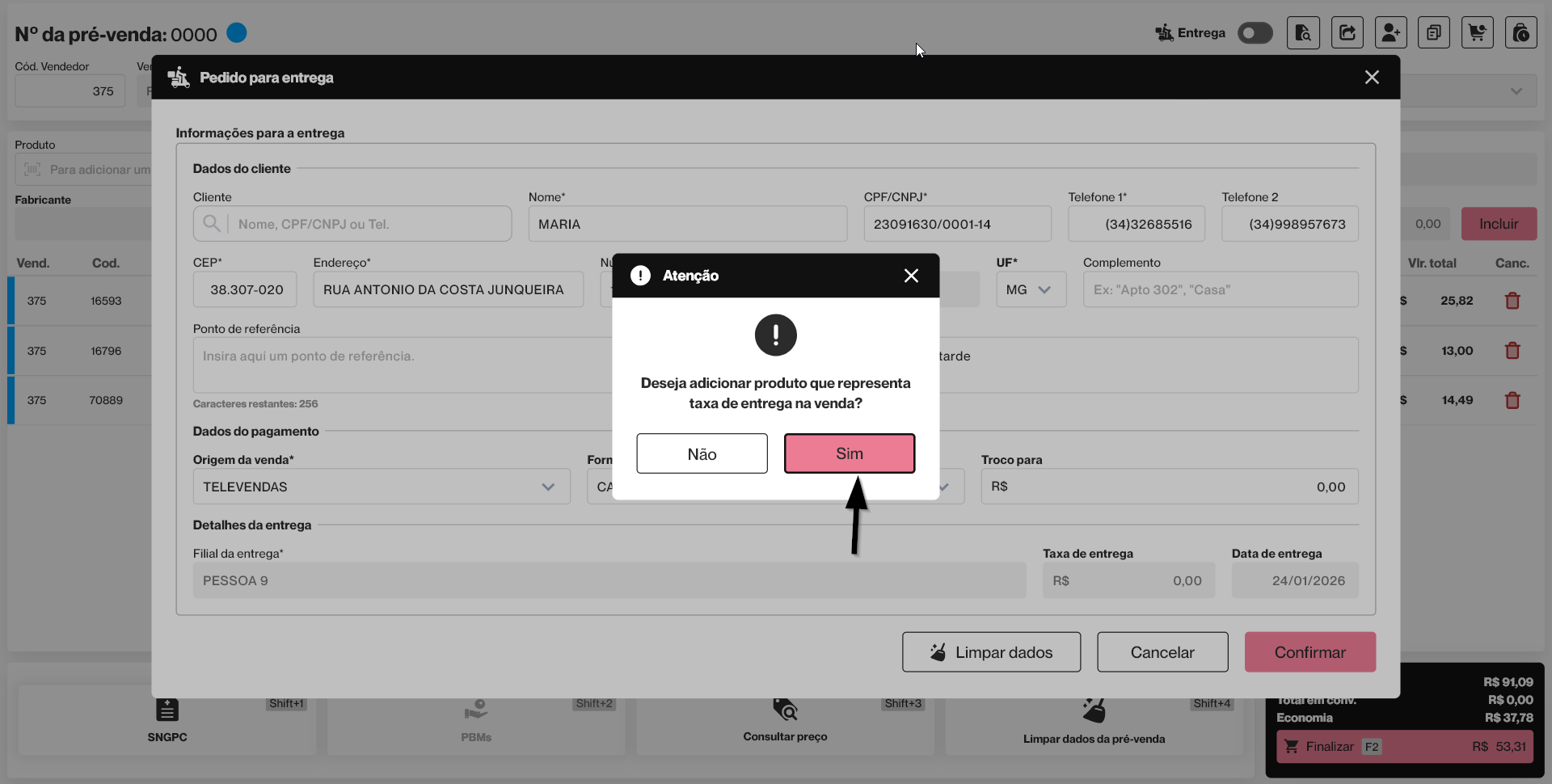This screenshot has height=784, width=1552.
Task: Click the Telefone 2 field
Action: coord(1290,224)
